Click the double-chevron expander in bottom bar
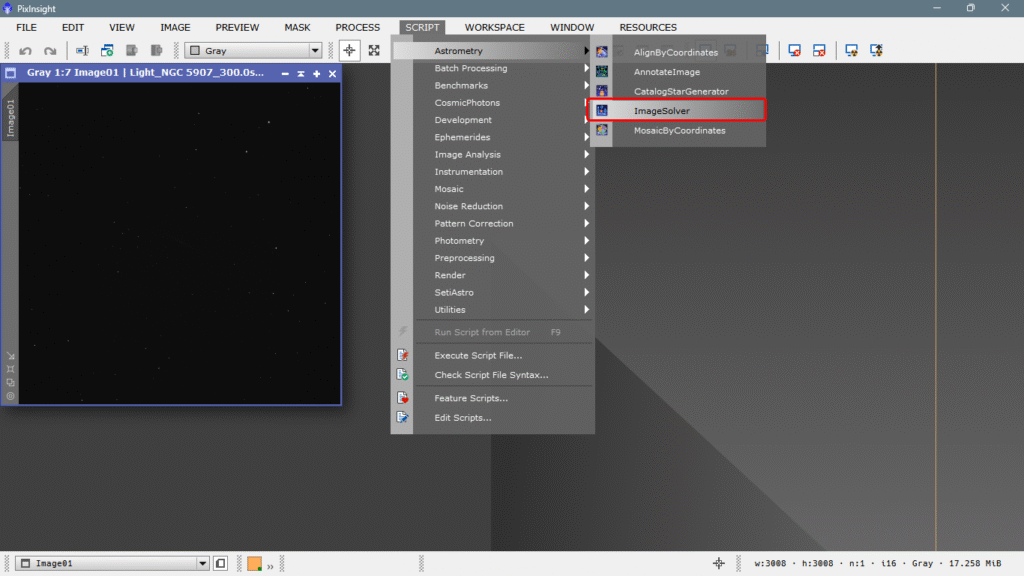1024x576 pixels. [x=270, y=566]
